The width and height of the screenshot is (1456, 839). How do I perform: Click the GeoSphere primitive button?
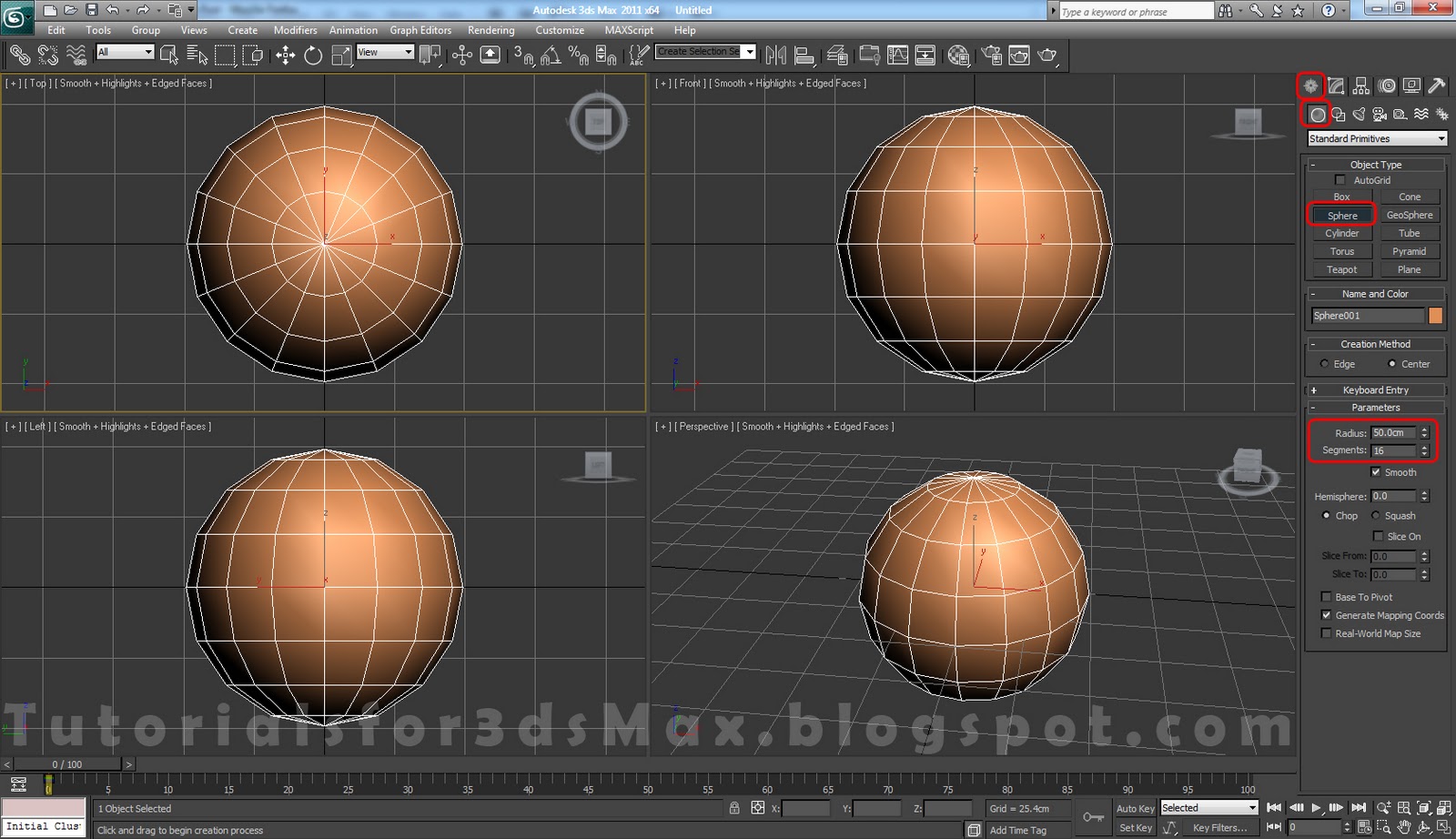[1410, 215]
